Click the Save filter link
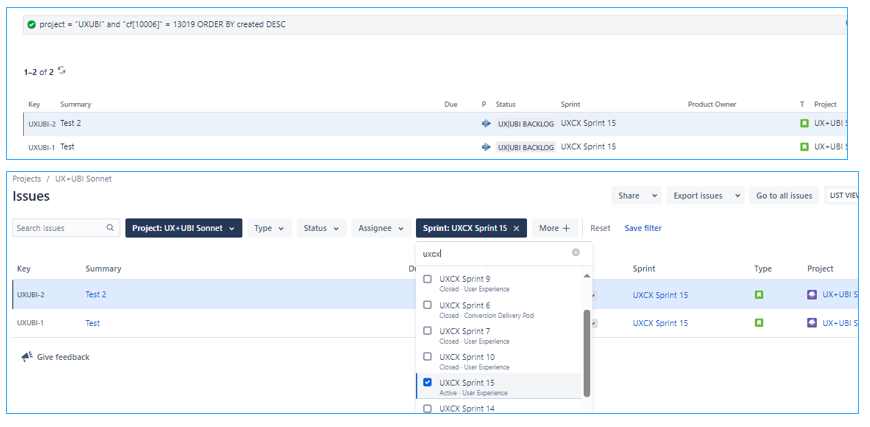 (x=643, y=228)
